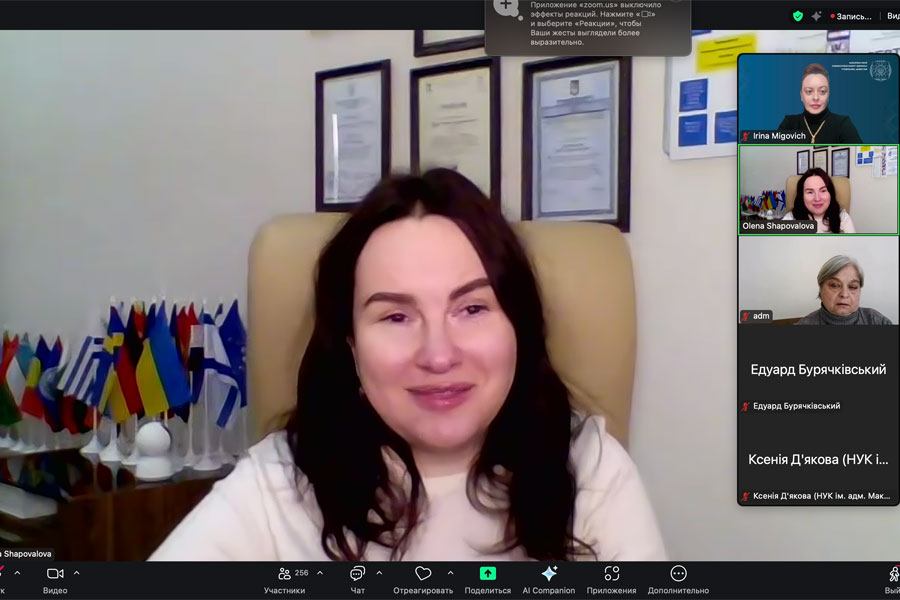Click the Irina Migovich name label
This screenshot has width=900, height=600.
[x=779, y=136]
